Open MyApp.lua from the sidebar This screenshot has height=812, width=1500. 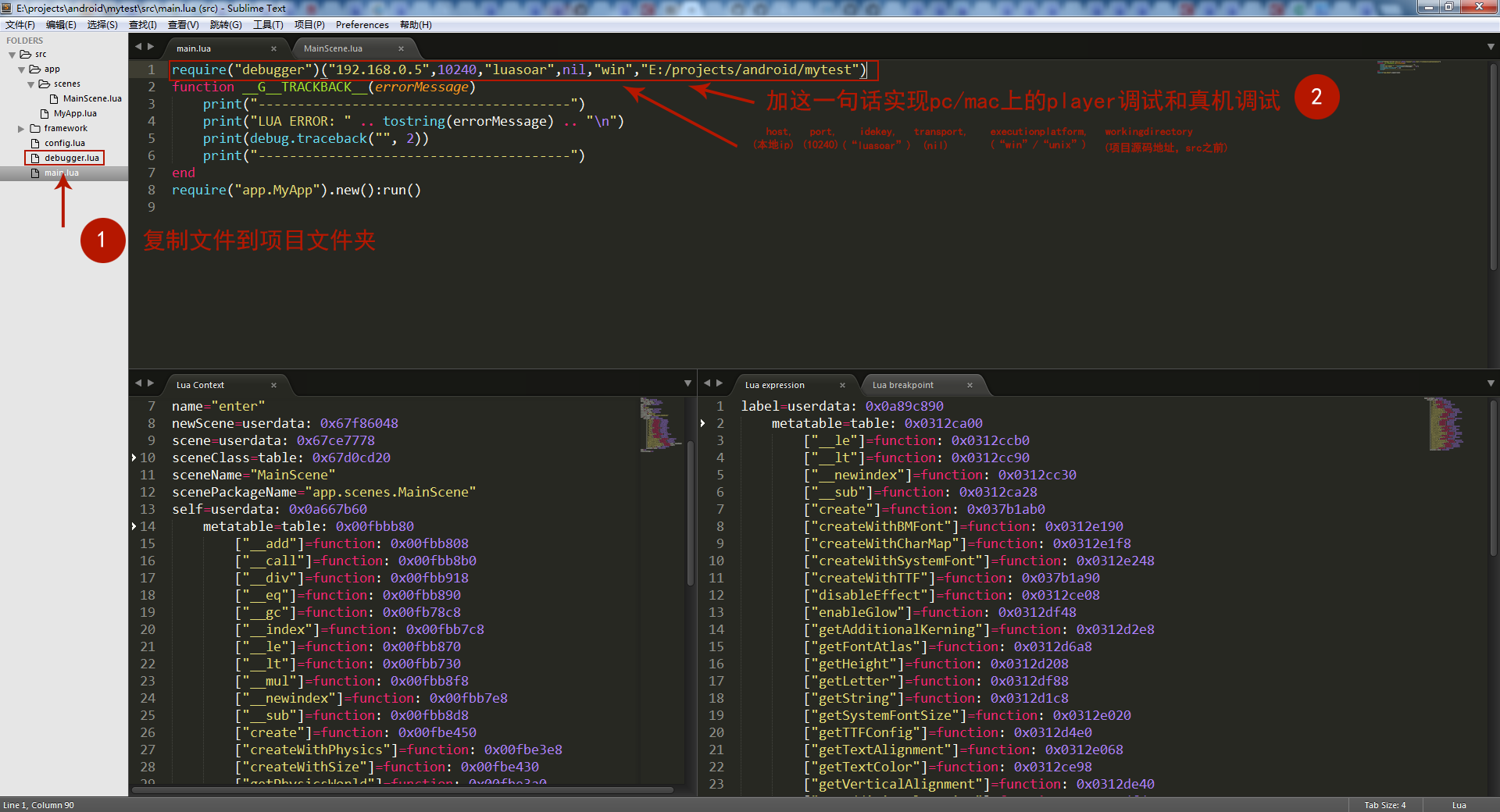[75, 113]
